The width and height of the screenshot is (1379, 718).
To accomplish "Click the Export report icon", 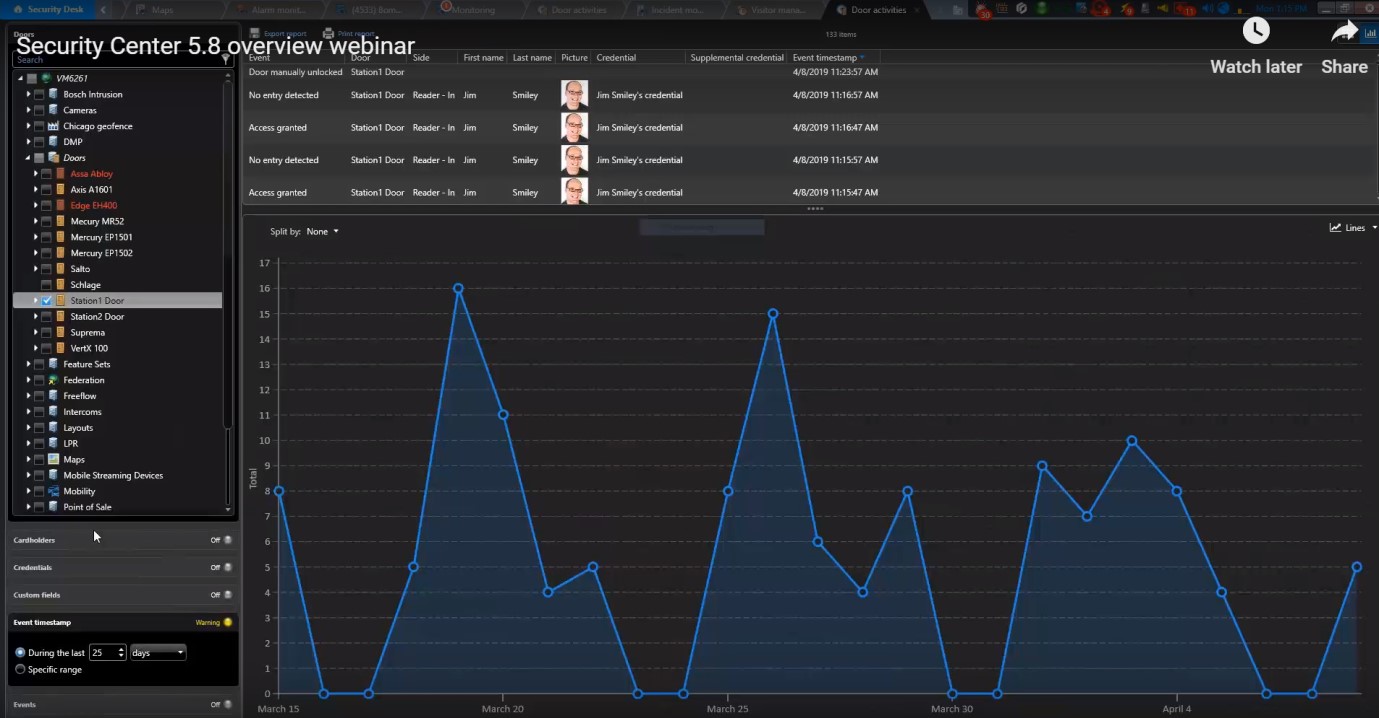I will [x=255, y=33].
